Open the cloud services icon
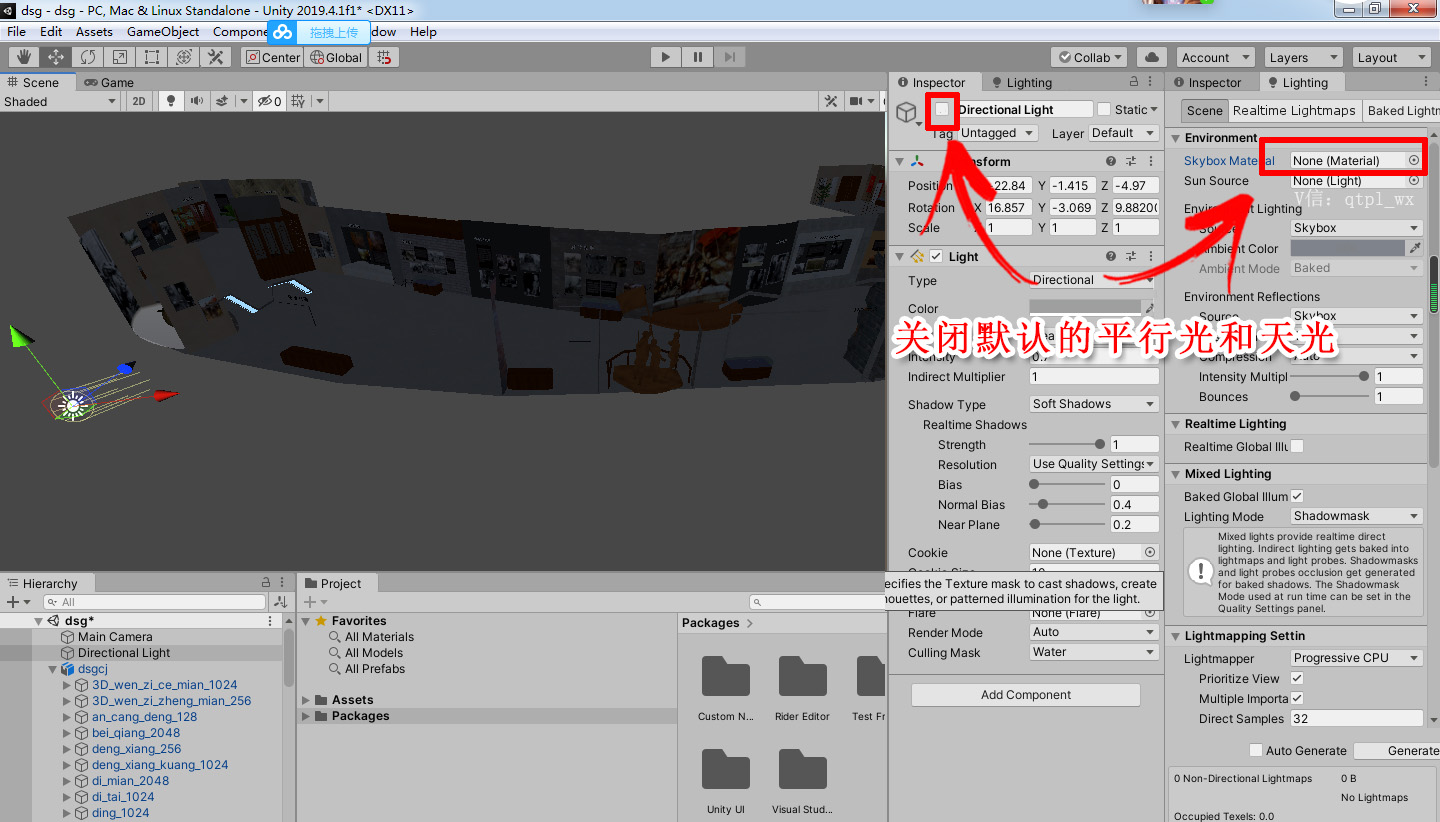 (x=1152, y=57)
